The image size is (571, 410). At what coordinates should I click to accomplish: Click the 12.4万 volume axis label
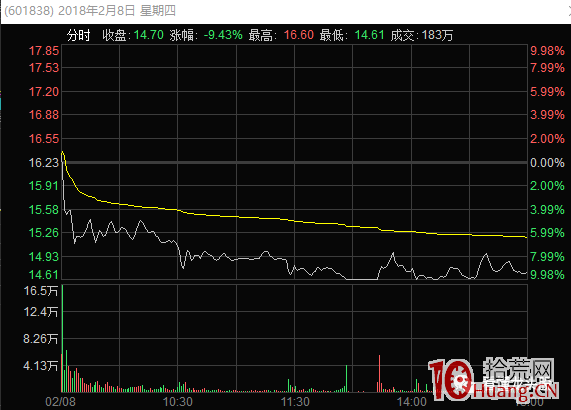click(41, 312)
